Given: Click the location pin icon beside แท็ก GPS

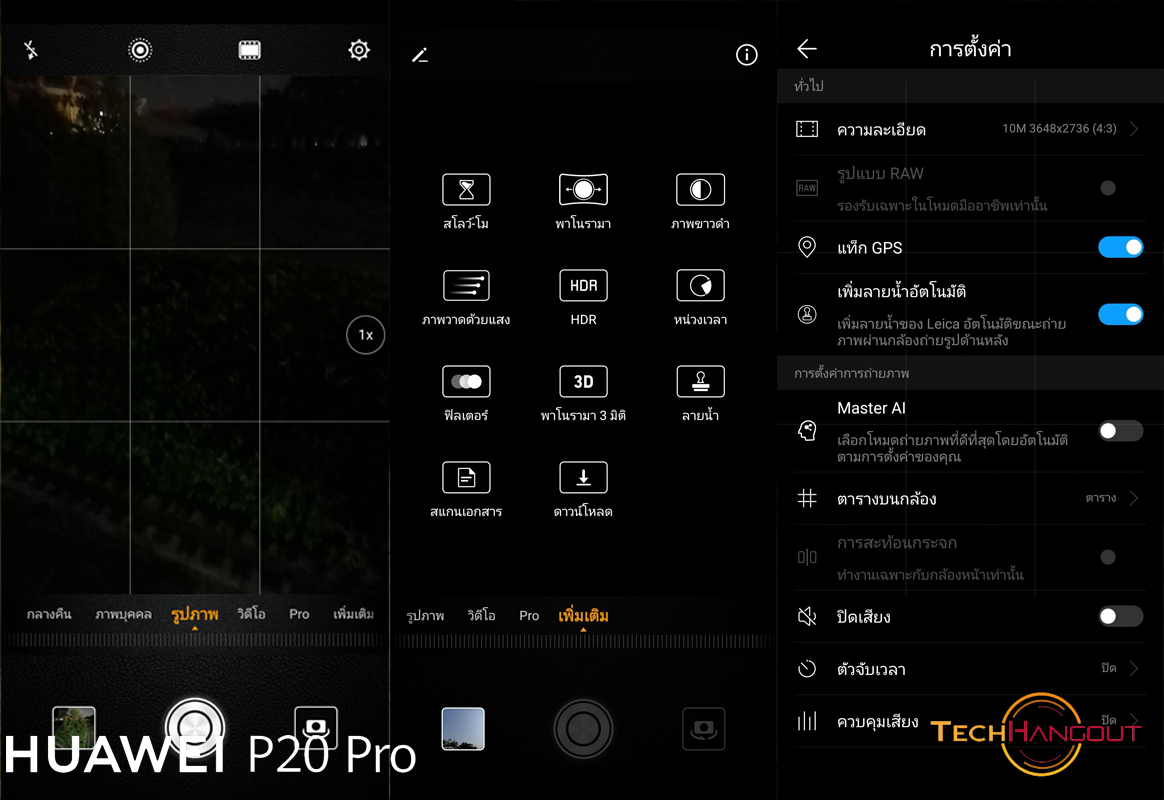Looking at the screenshot, I should click(x=807, y=247).
